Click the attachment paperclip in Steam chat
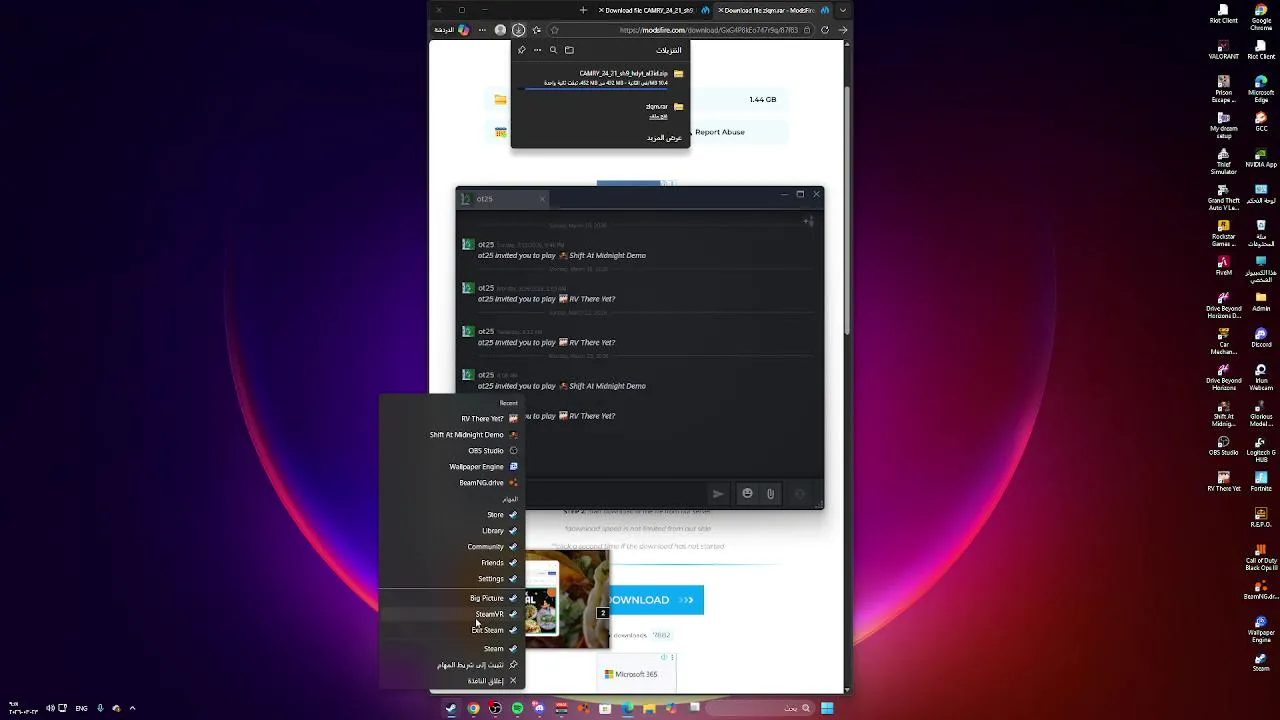 tap(770, 493)
